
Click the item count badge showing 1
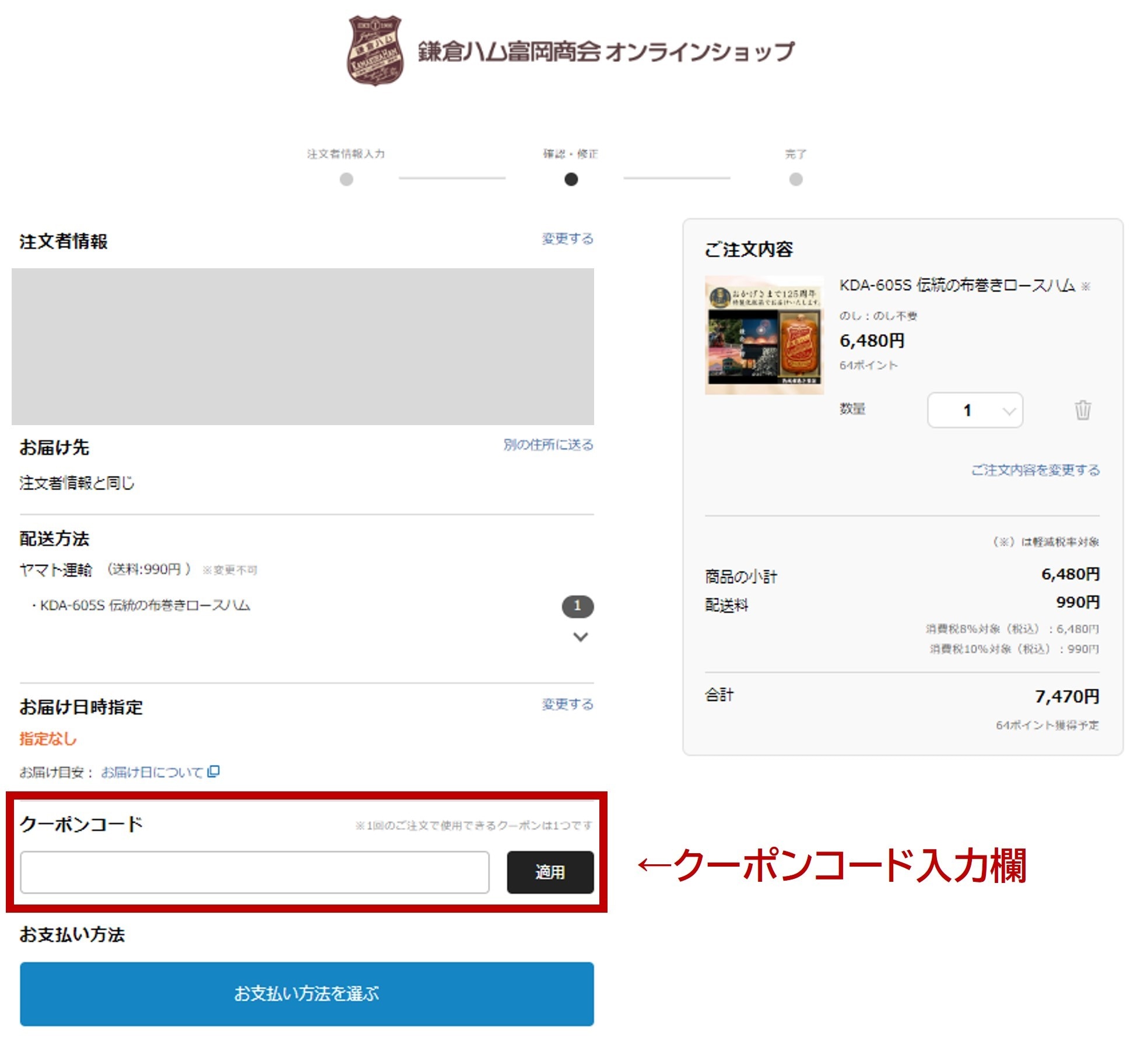pos(577,606)
